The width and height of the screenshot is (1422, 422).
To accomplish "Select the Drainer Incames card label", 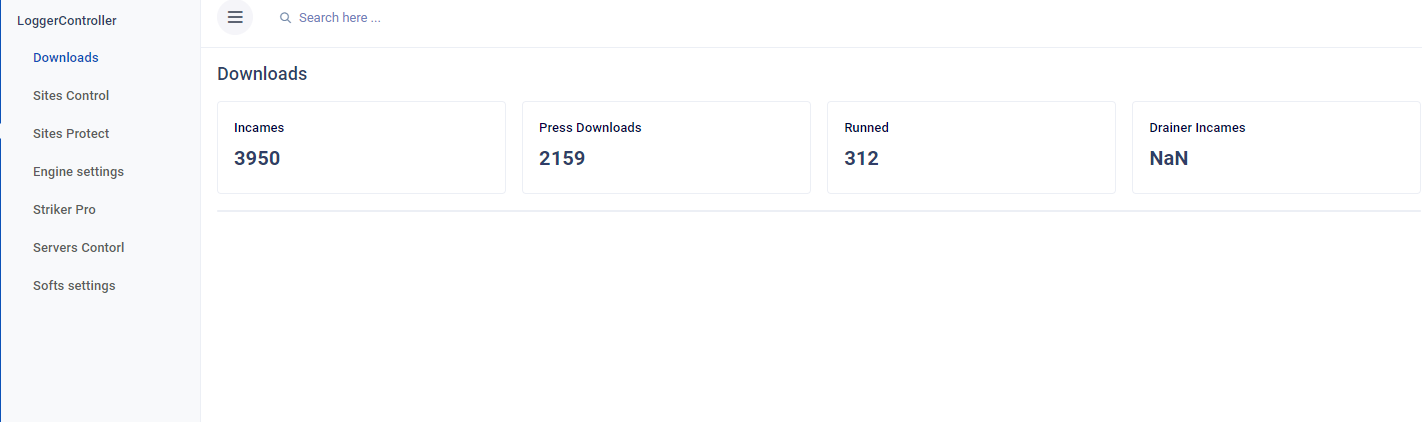I will 1197,128.
